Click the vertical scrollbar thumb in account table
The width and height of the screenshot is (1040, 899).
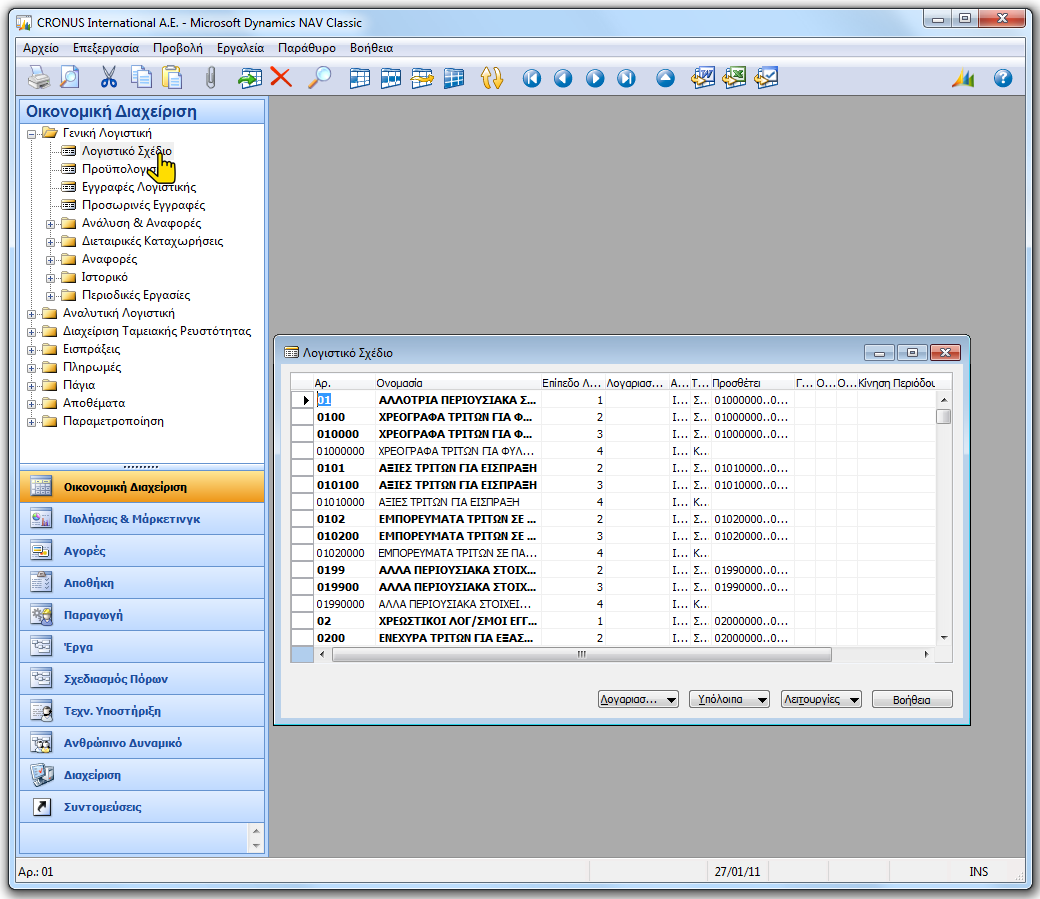(x=943, y=417)
